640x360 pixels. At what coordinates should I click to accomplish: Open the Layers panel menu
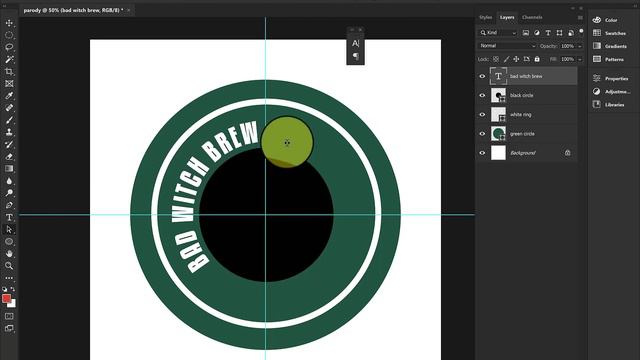coord(580,18)
